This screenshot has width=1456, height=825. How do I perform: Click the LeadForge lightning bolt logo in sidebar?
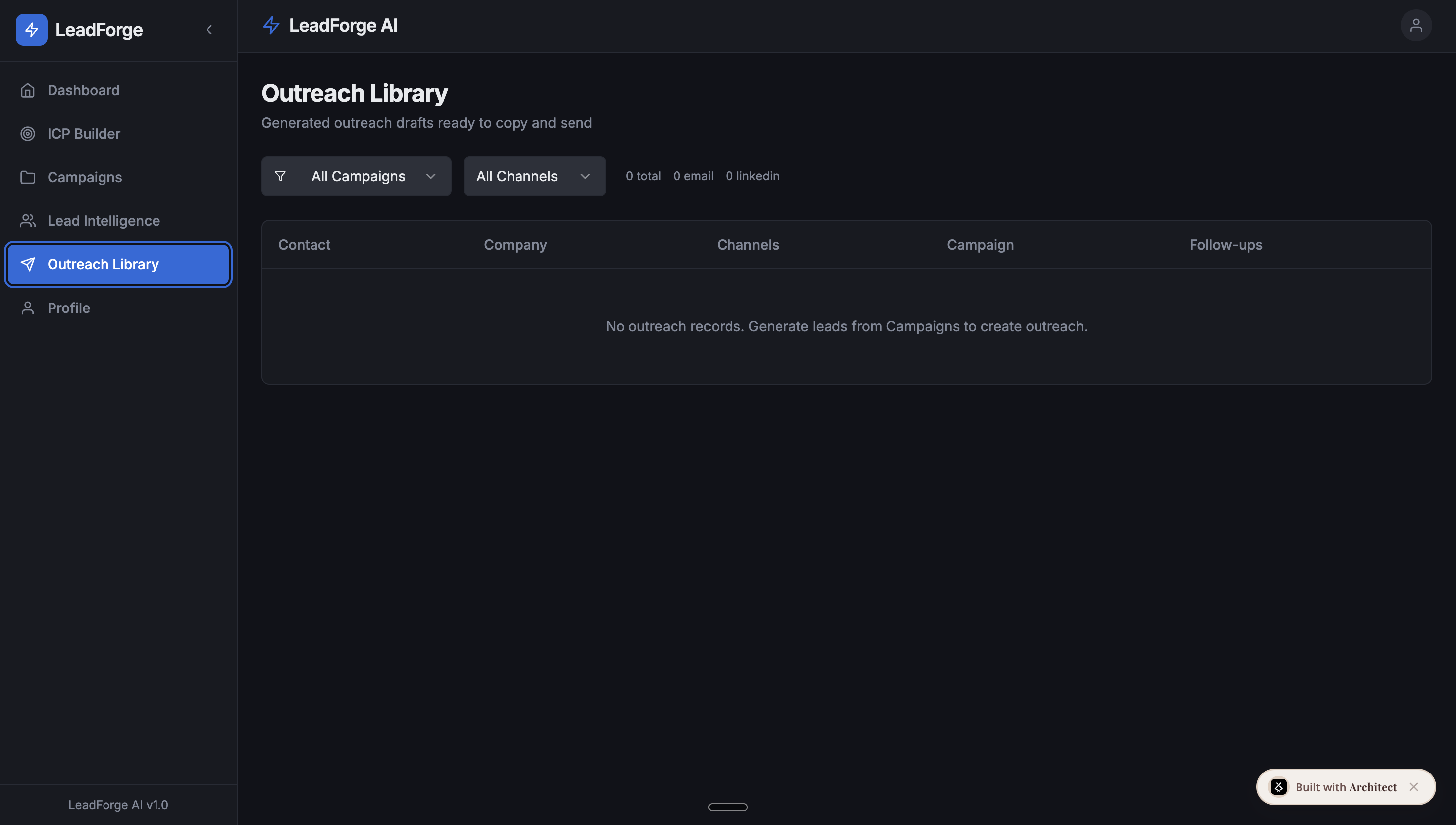click(31, 30)
